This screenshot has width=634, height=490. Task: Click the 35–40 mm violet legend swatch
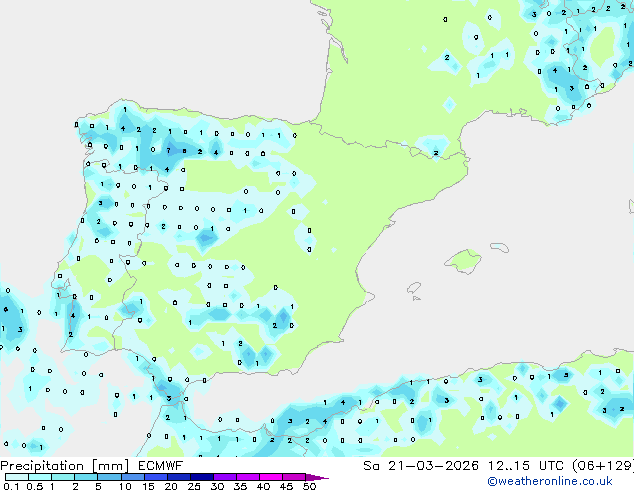pos(247,477)
